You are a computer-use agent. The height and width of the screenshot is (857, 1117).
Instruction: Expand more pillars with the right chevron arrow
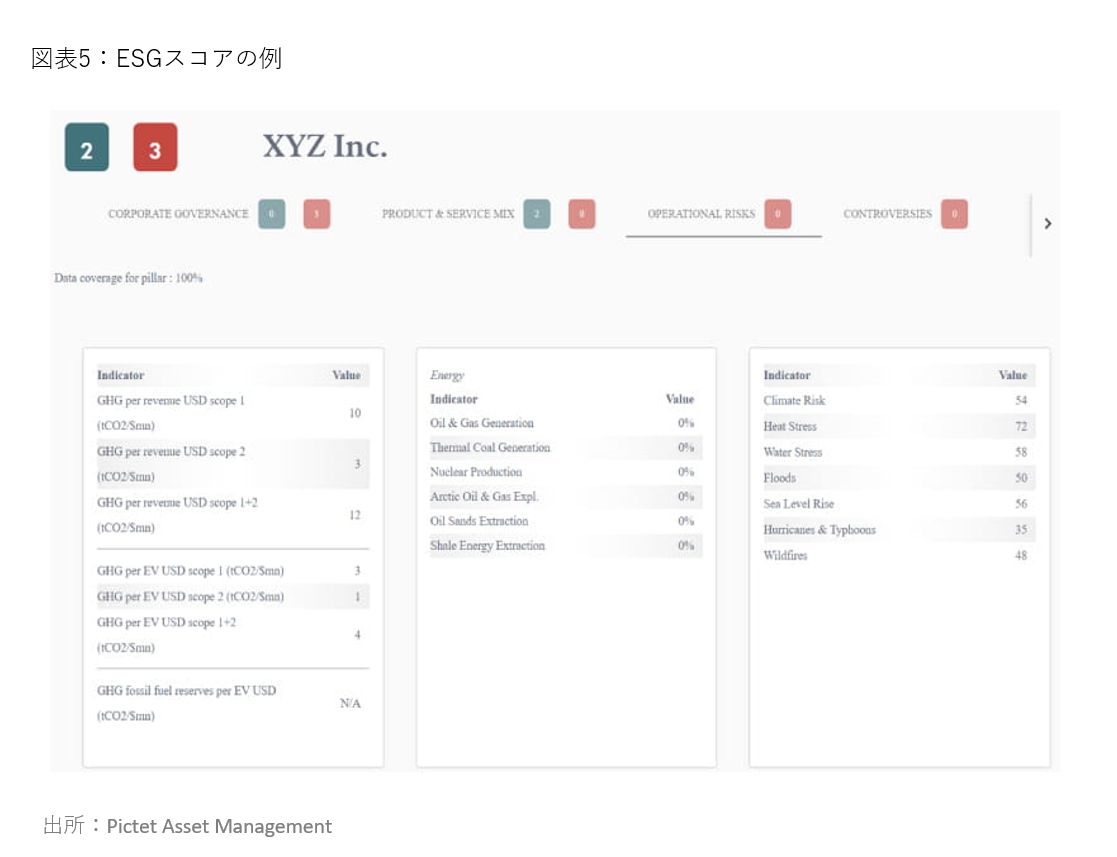click(x=1047, y=224)
